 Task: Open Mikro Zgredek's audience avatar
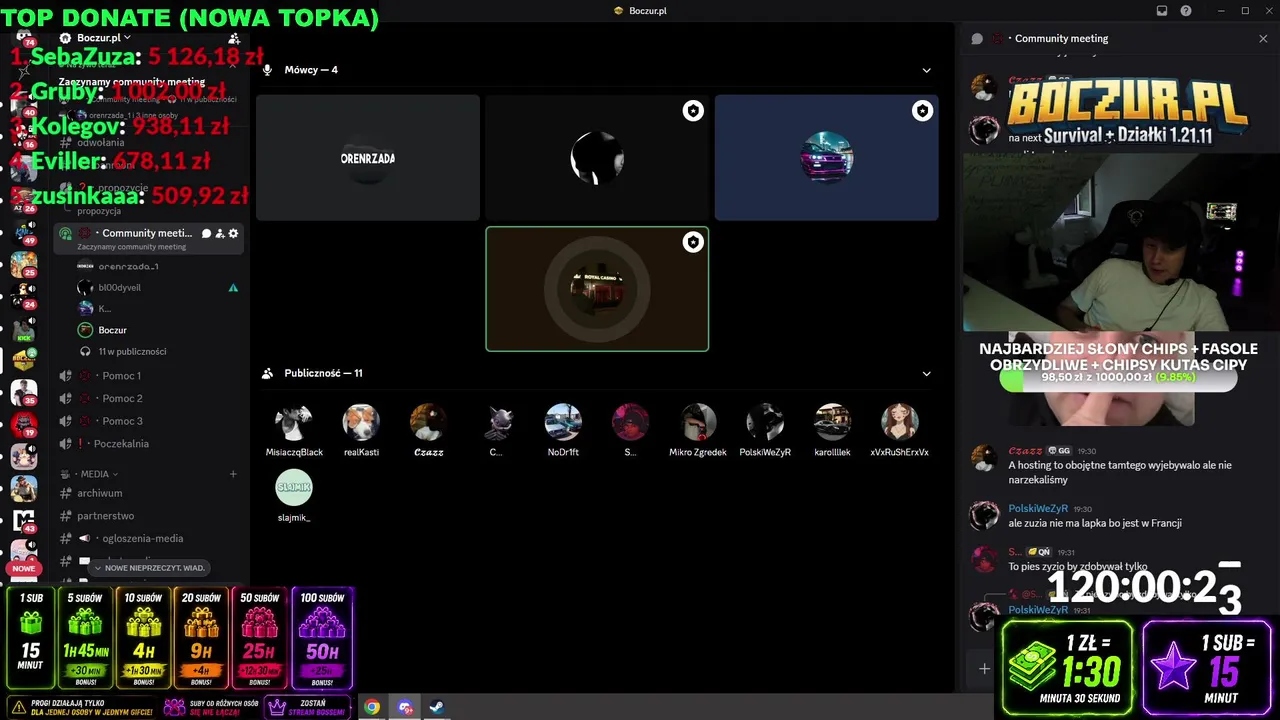click(x=698, y=422)
